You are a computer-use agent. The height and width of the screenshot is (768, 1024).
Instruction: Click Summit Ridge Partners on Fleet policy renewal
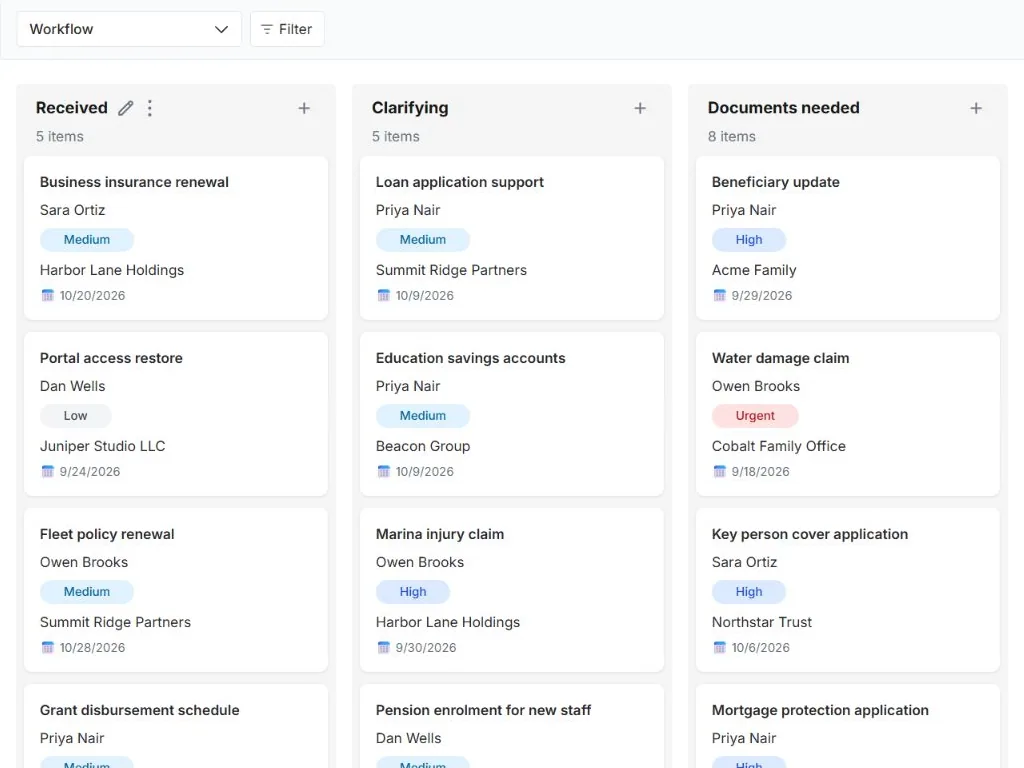pos(115,622)
